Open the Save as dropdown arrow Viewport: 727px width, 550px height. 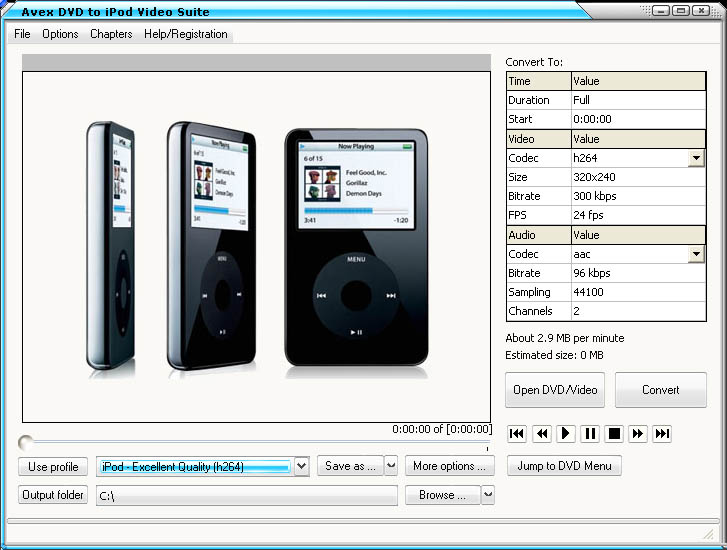pos(391,466)
